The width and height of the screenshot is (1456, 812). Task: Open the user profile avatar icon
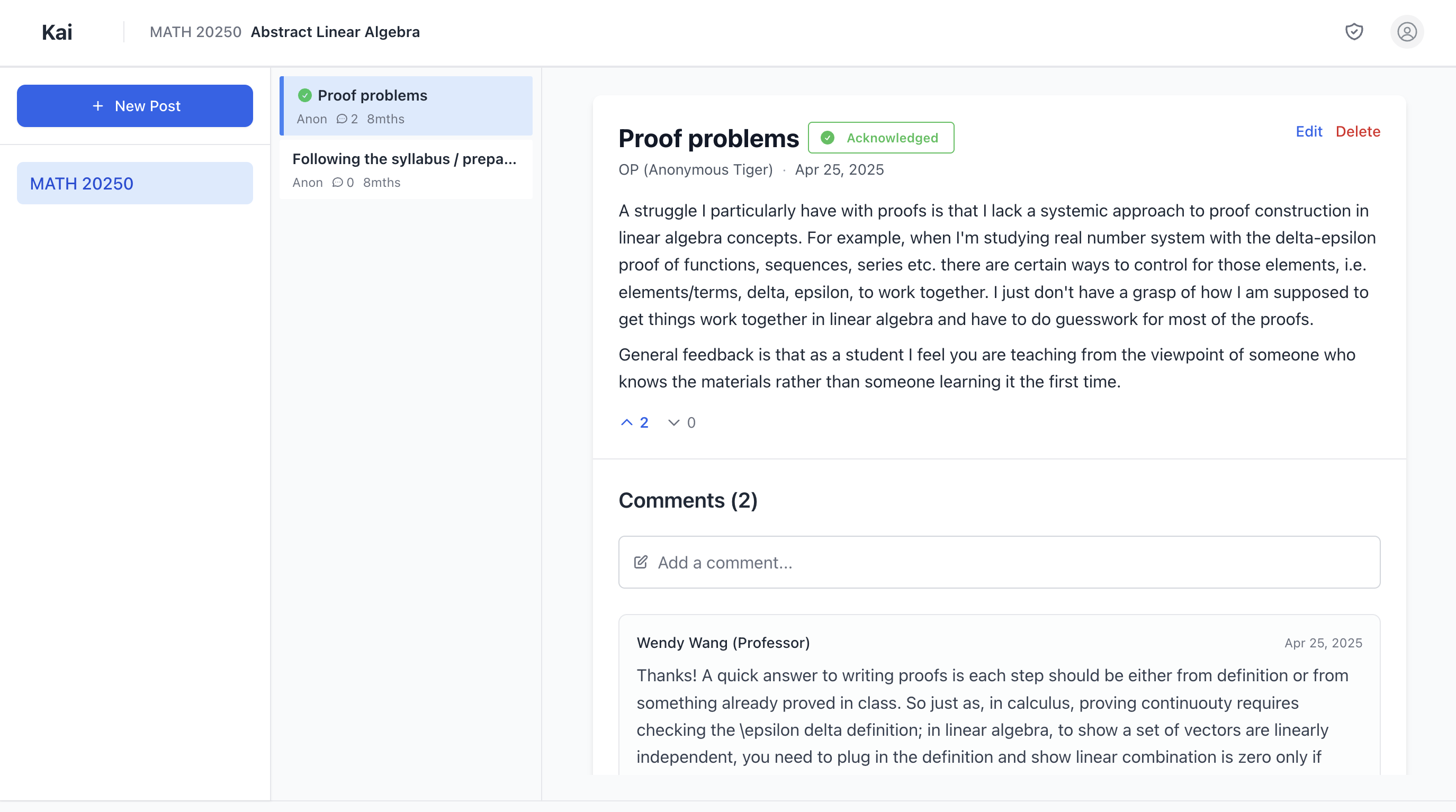pyautogui.click(x=1406, y=32)
